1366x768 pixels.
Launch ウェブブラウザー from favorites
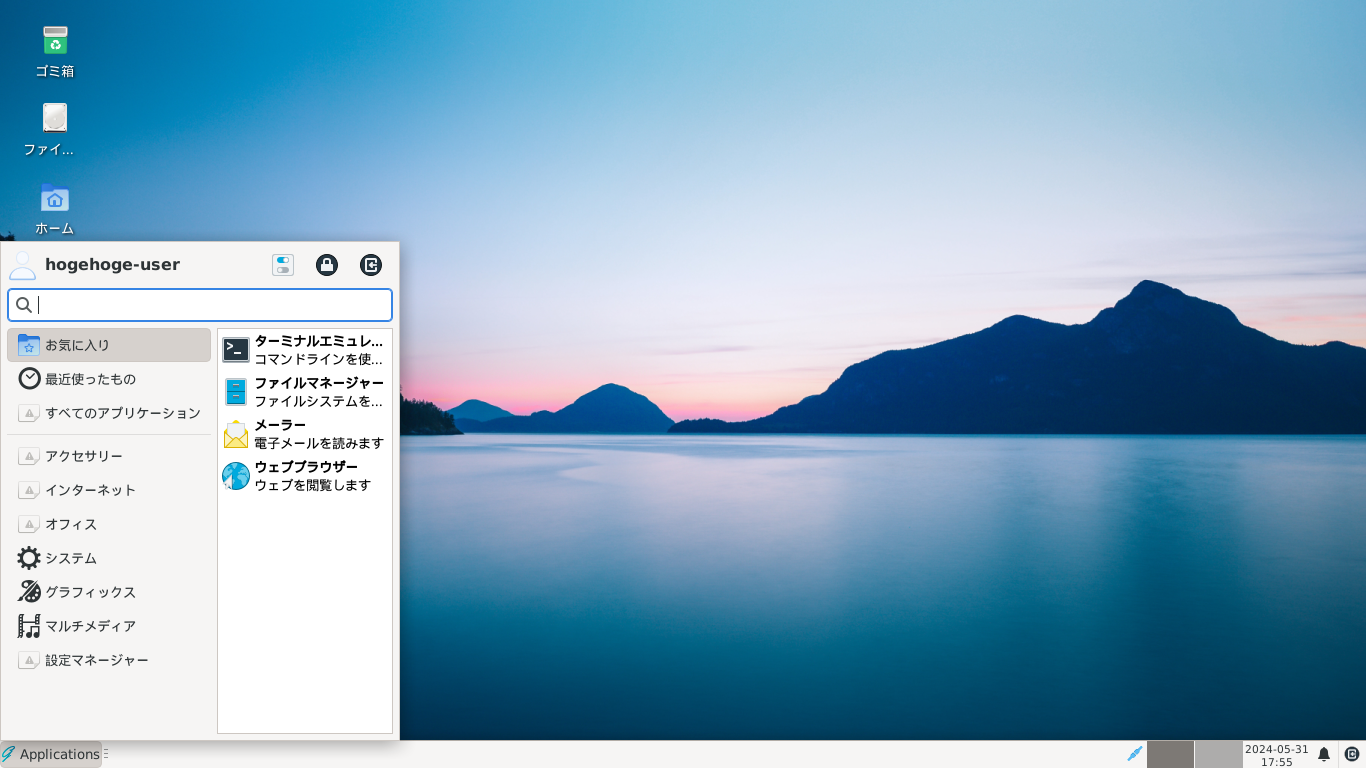point(304,476)
